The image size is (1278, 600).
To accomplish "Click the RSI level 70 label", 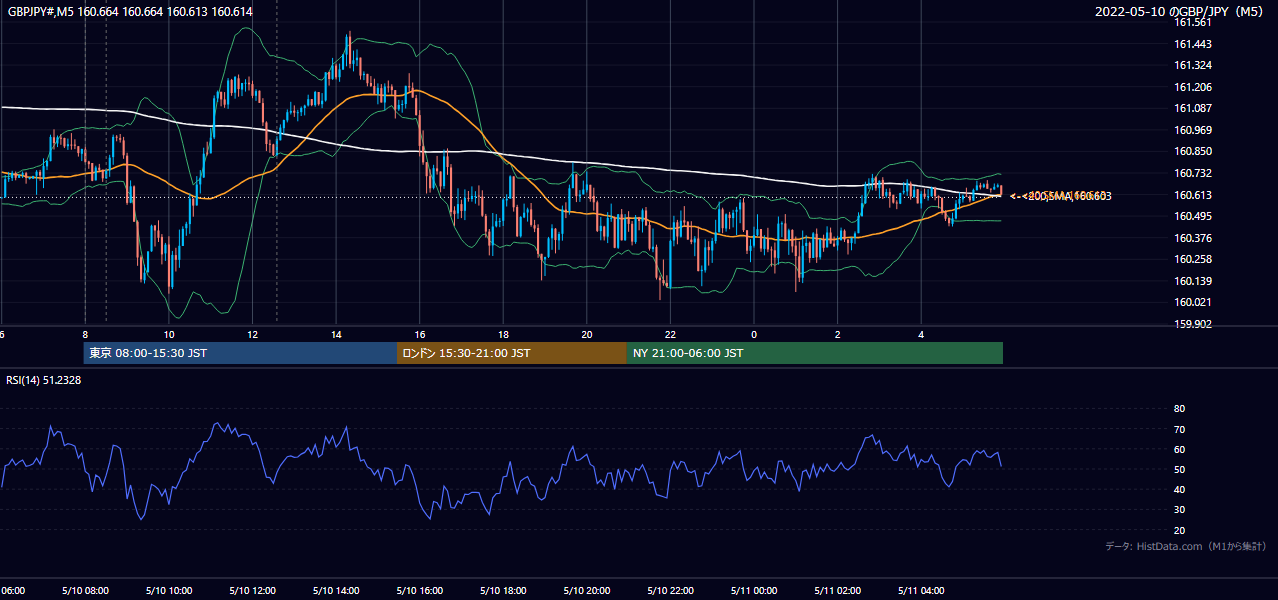I will coord(1179,430).
